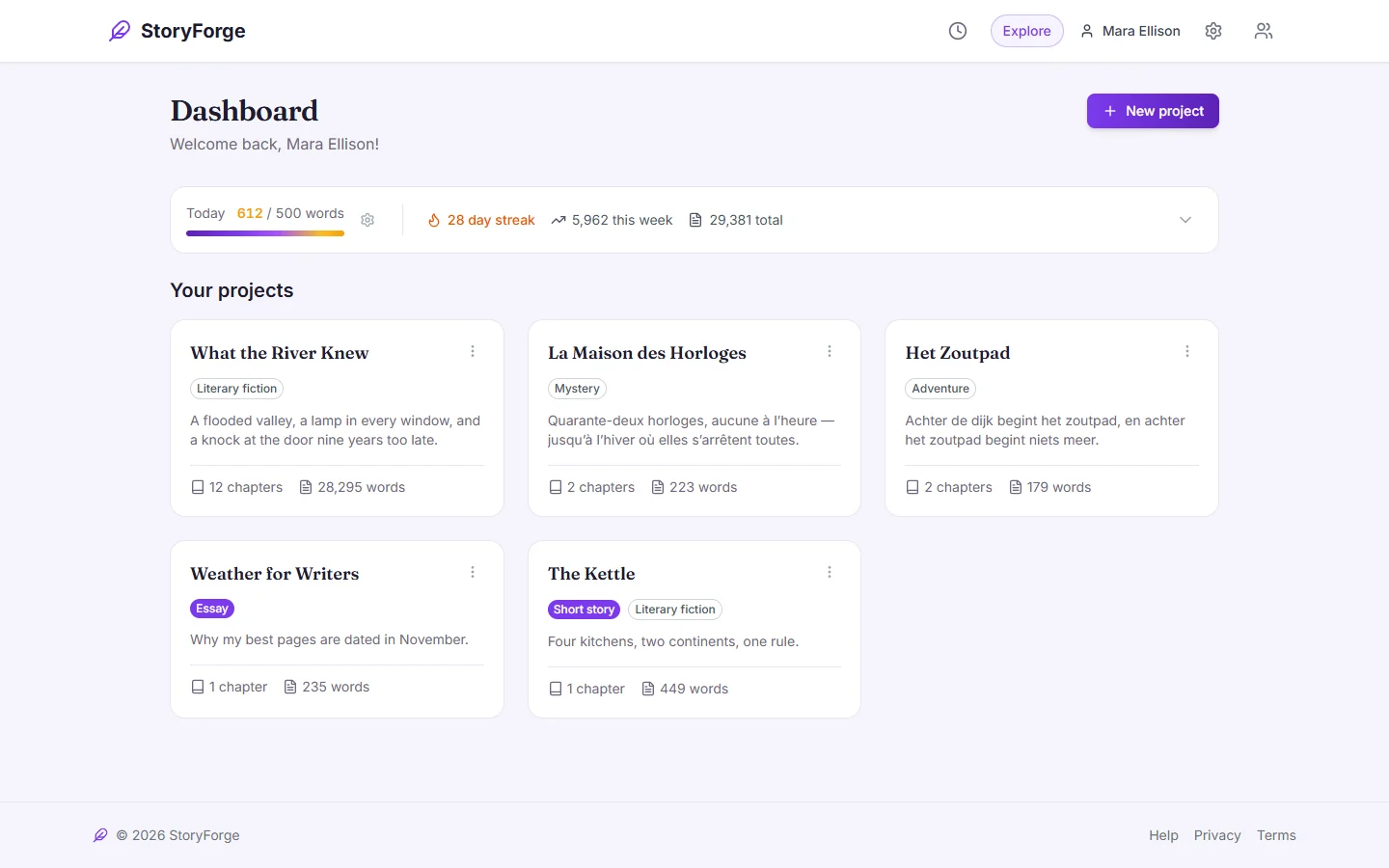The height and width of the screenshot is (868, 1389).
Task: Open the Privacy link in footer
Action: [1217, 835]
